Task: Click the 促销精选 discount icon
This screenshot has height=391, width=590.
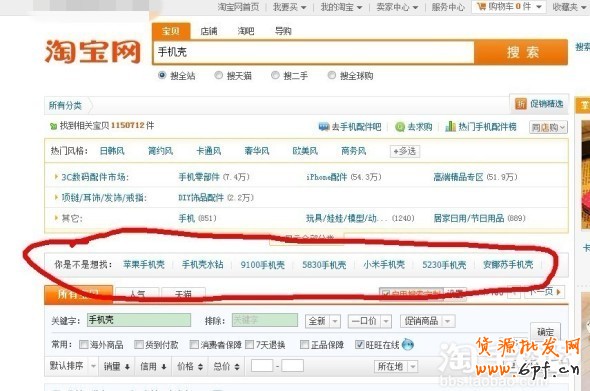Action: coord(521,103)
